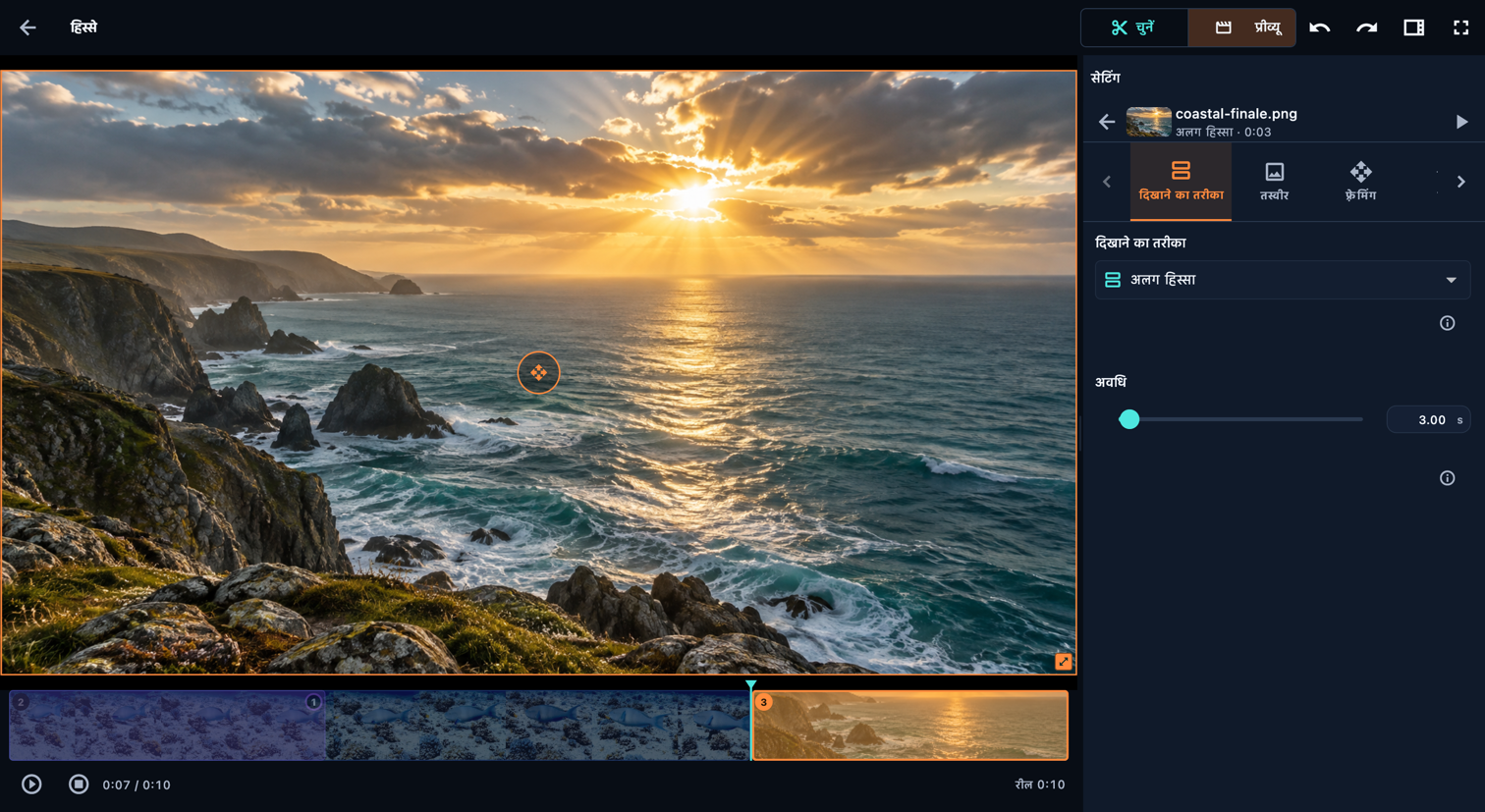Click the move handle at image center
Viewport: 1485px width, 812px height.
(538, 373)
